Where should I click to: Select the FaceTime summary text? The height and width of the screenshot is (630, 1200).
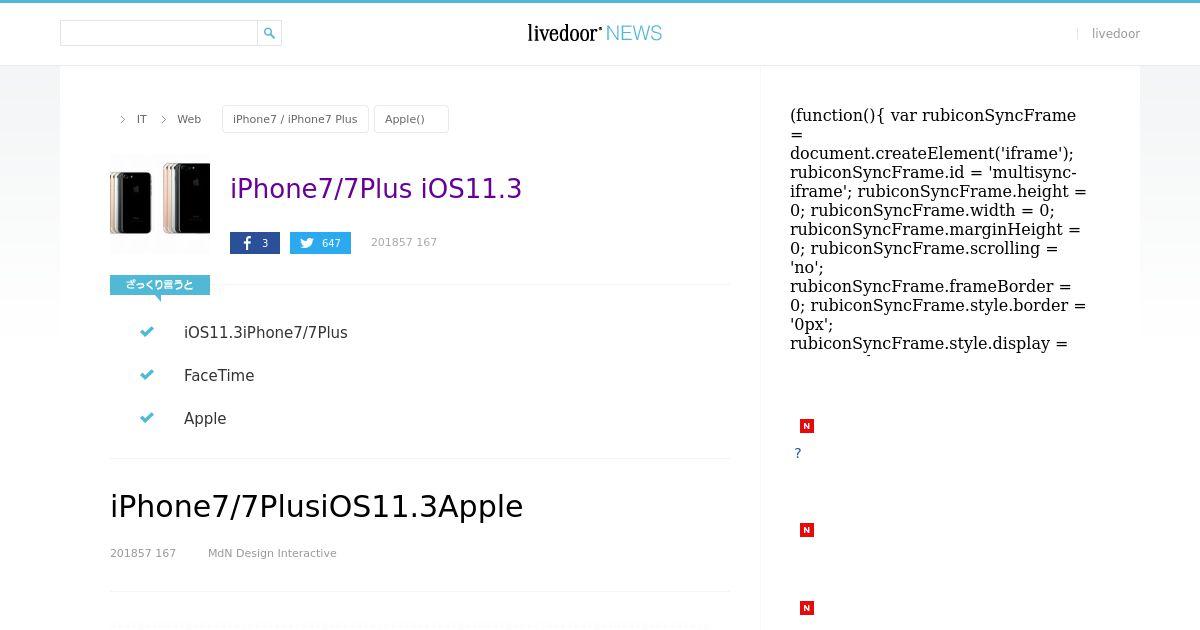(219, 376)
